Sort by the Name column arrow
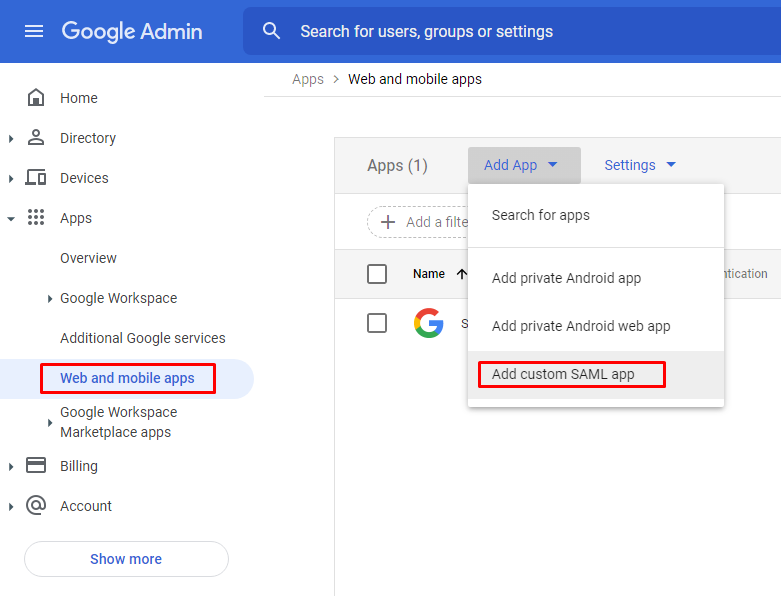 pos(462,274)
